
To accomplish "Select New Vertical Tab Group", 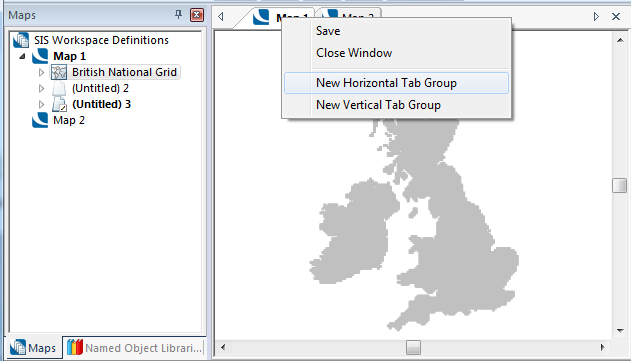I will point(396,105).
